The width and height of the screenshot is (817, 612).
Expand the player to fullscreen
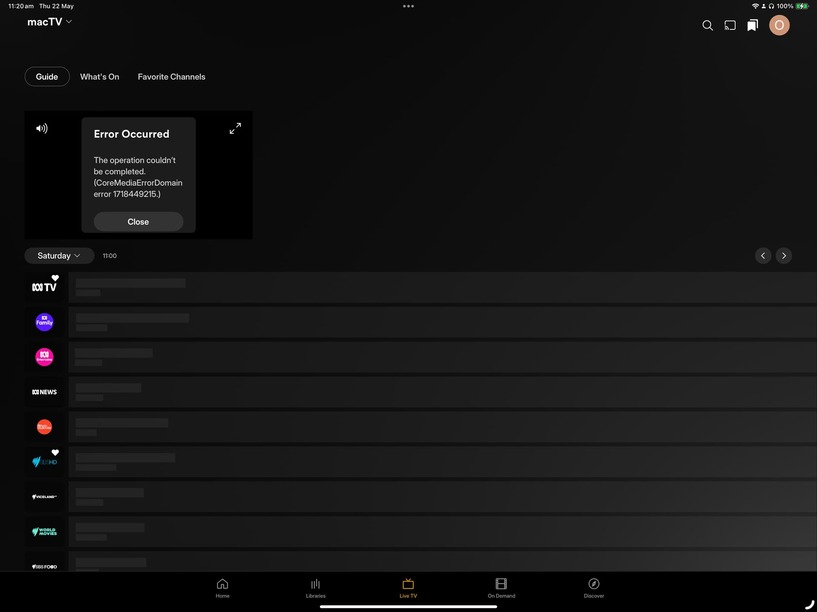pos(236,128)
